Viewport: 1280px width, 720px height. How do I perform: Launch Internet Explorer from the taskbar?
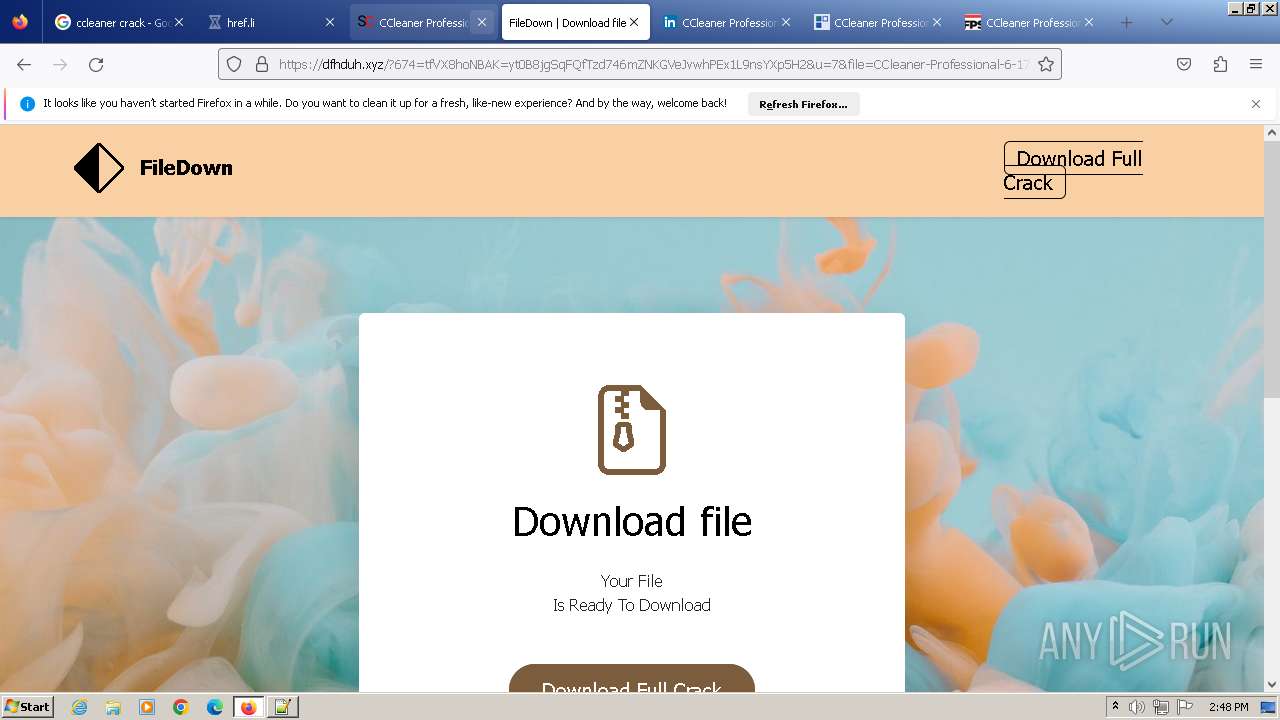point(80,707)
